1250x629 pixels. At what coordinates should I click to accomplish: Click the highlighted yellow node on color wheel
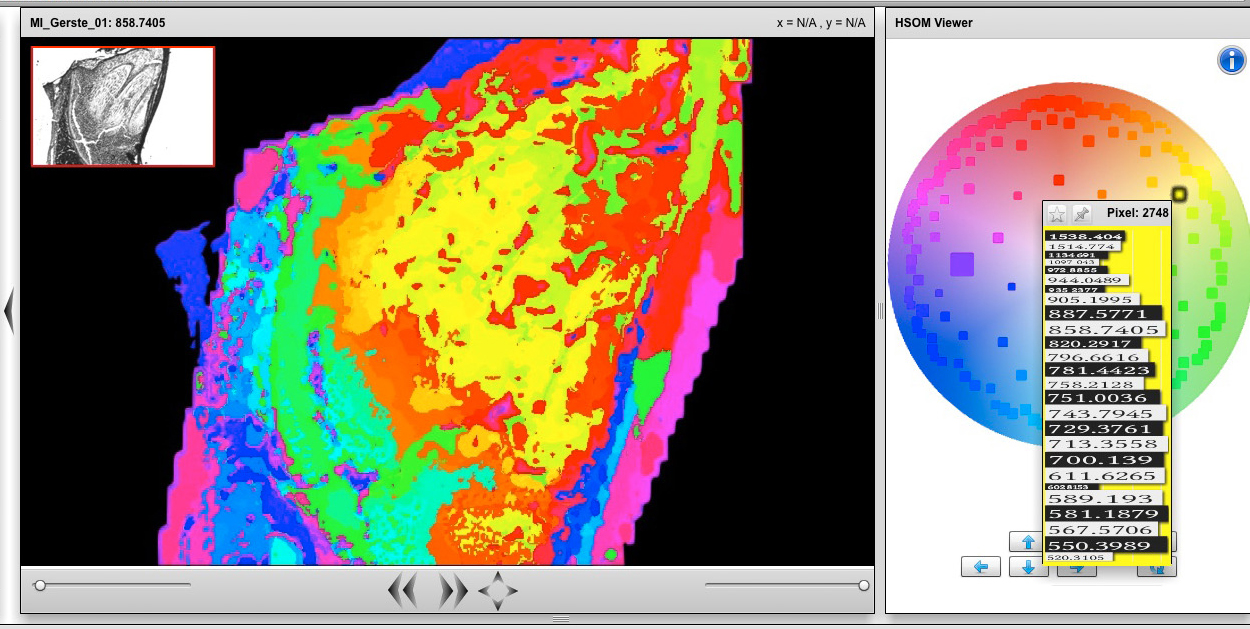(1179, 194)
